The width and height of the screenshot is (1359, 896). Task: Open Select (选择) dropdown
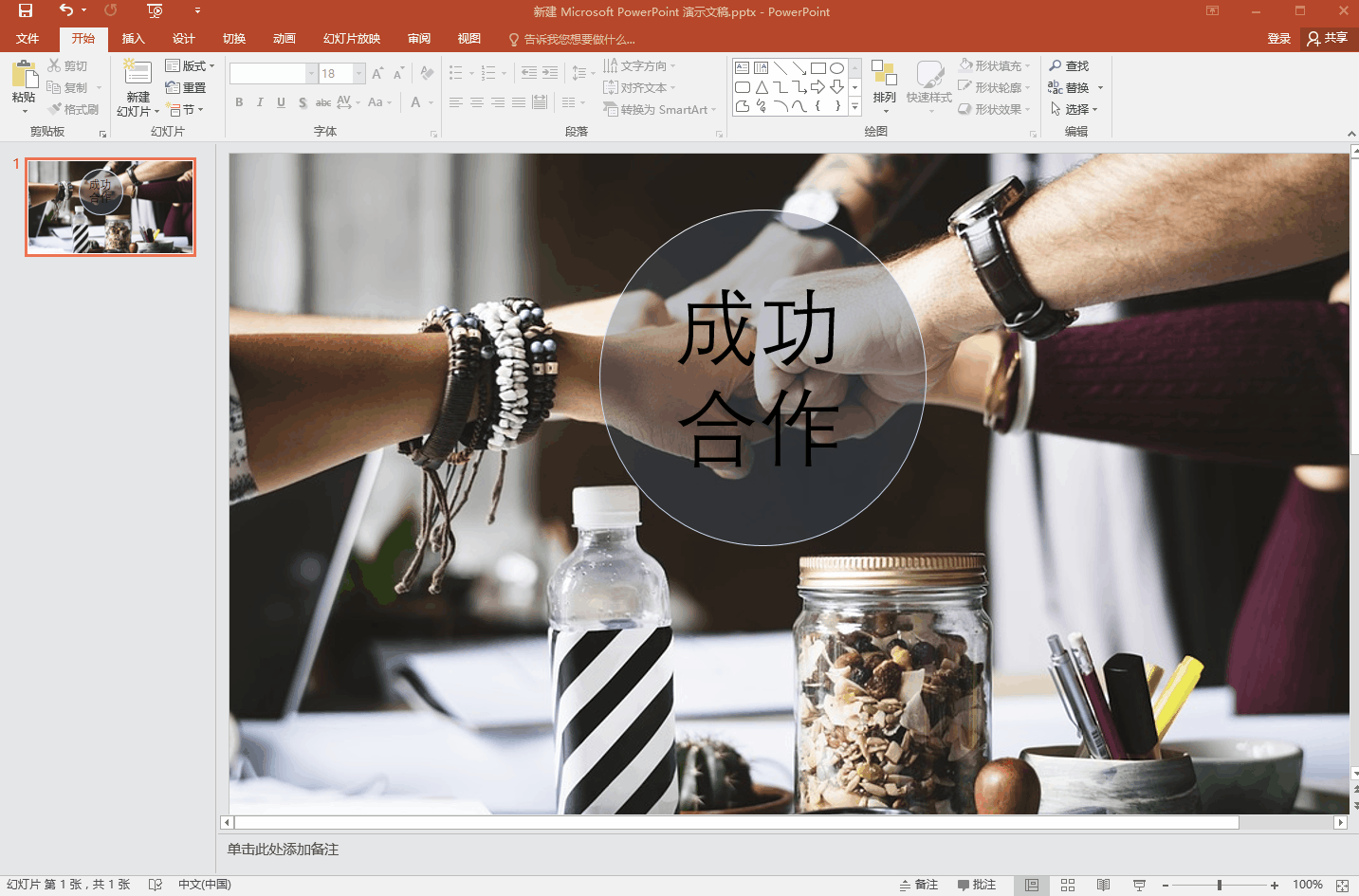1074,109
